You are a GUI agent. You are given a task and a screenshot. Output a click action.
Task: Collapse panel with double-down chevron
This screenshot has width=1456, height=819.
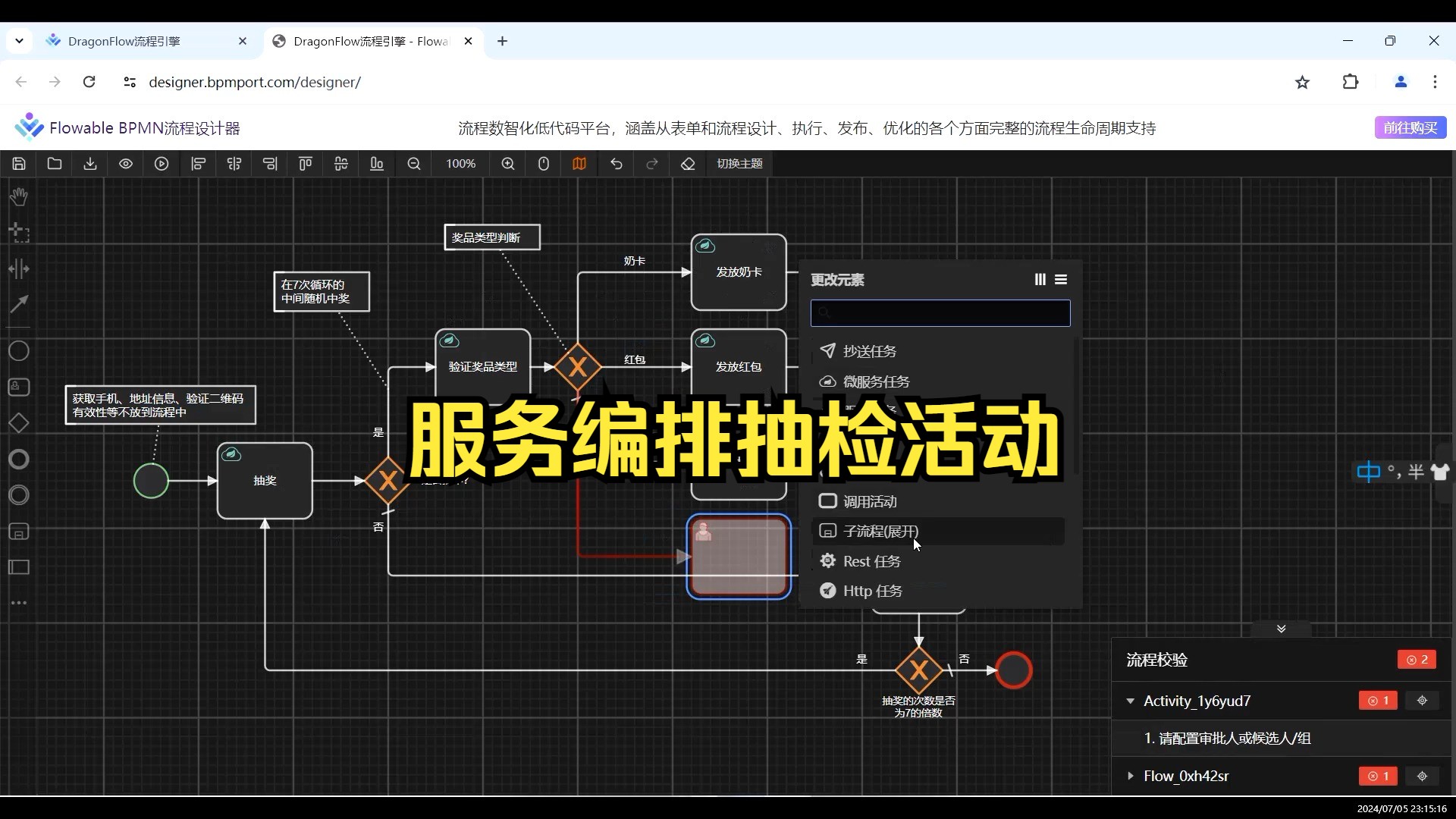(1282, 629)
